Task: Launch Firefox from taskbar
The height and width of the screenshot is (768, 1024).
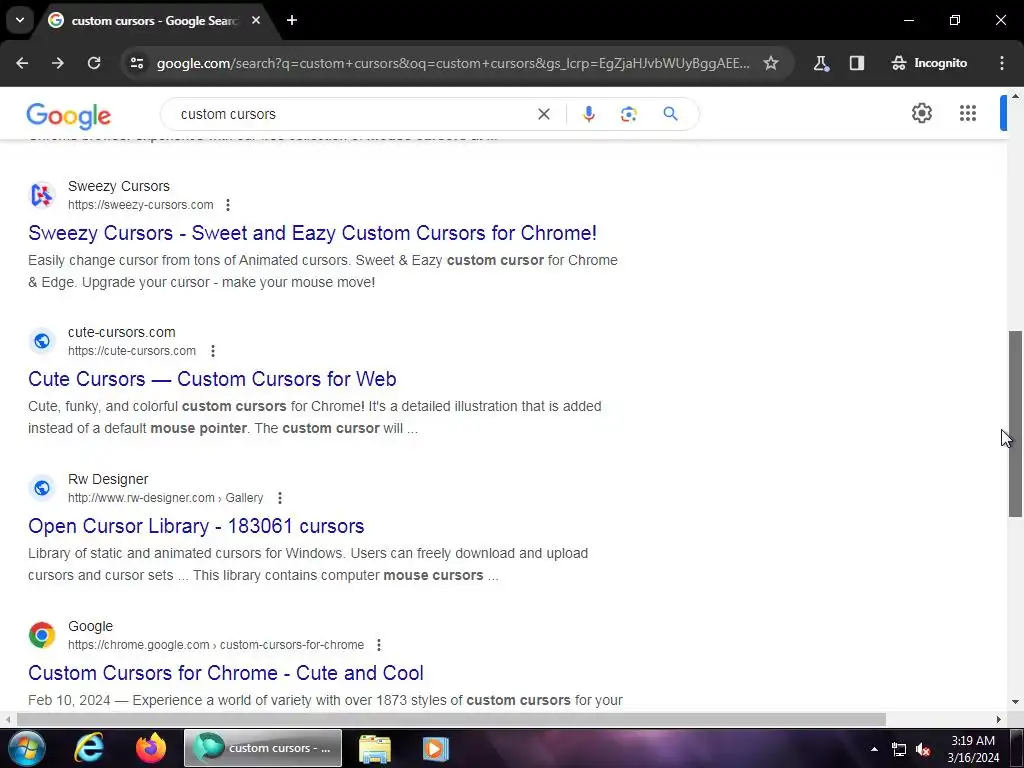Action: coord(151,748)
